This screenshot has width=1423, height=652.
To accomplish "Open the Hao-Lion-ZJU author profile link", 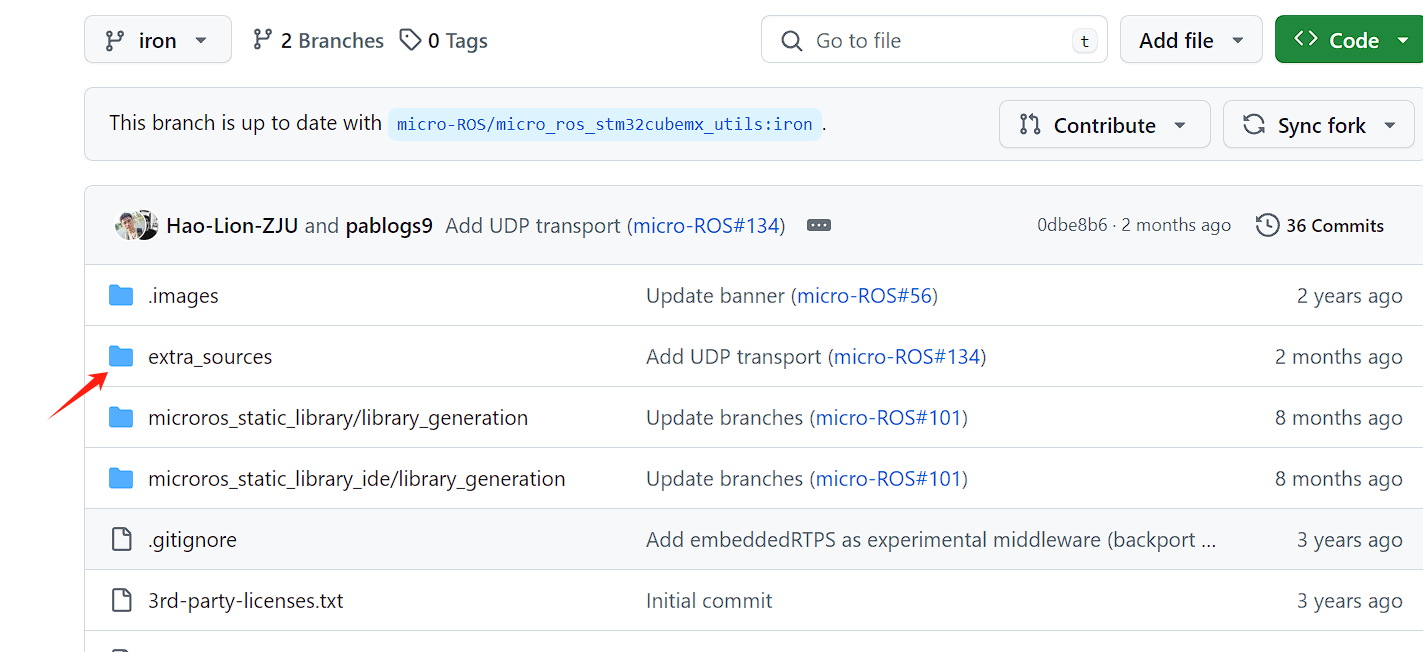I will point(232,225).
